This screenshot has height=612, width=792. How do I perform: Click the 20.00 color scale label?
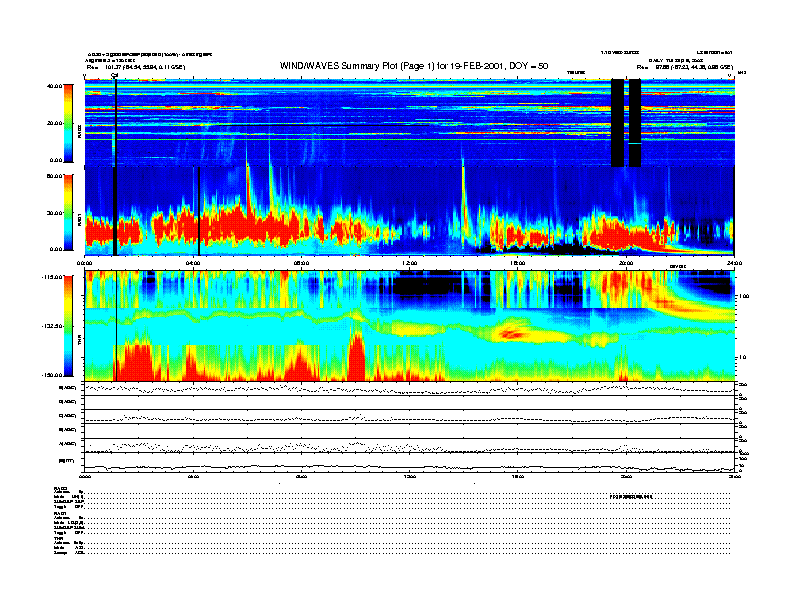point(55,123)
